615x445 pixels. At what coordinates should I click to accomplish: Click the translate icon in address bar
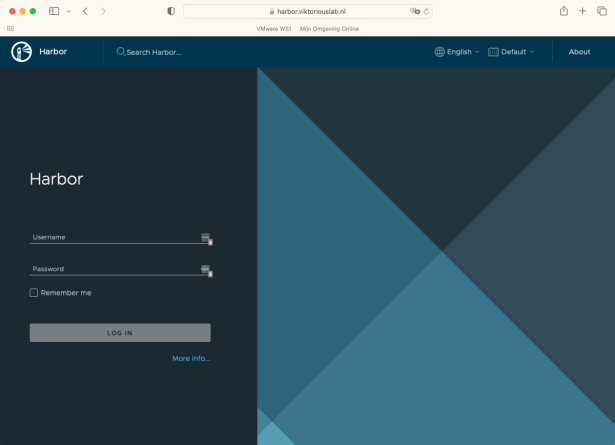tap(415, 11)
